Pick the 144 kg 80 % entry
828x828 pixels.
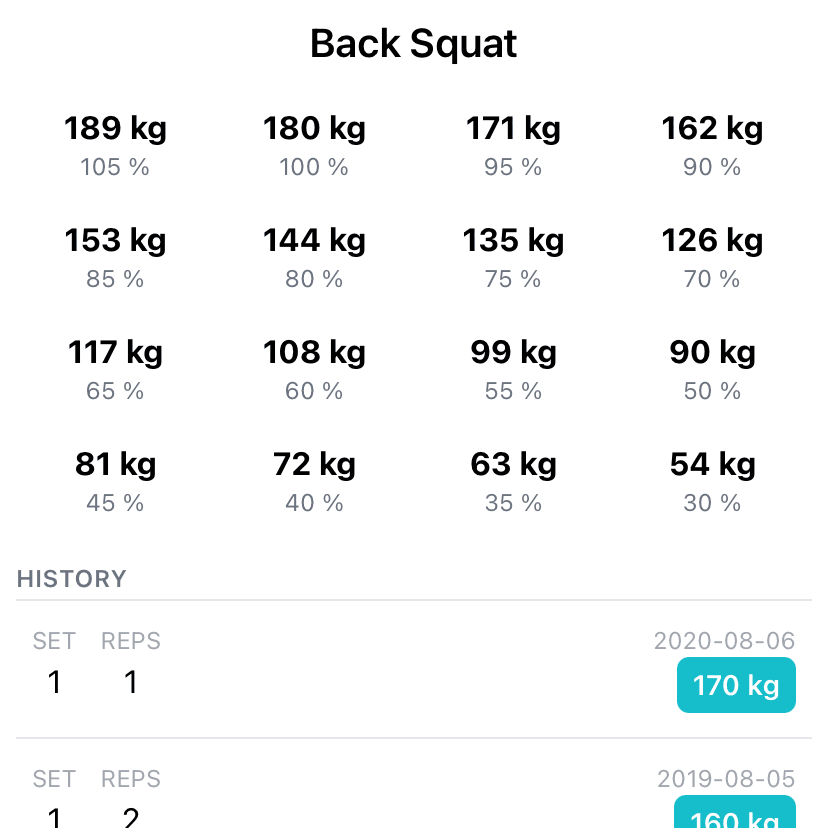point(314,257)
